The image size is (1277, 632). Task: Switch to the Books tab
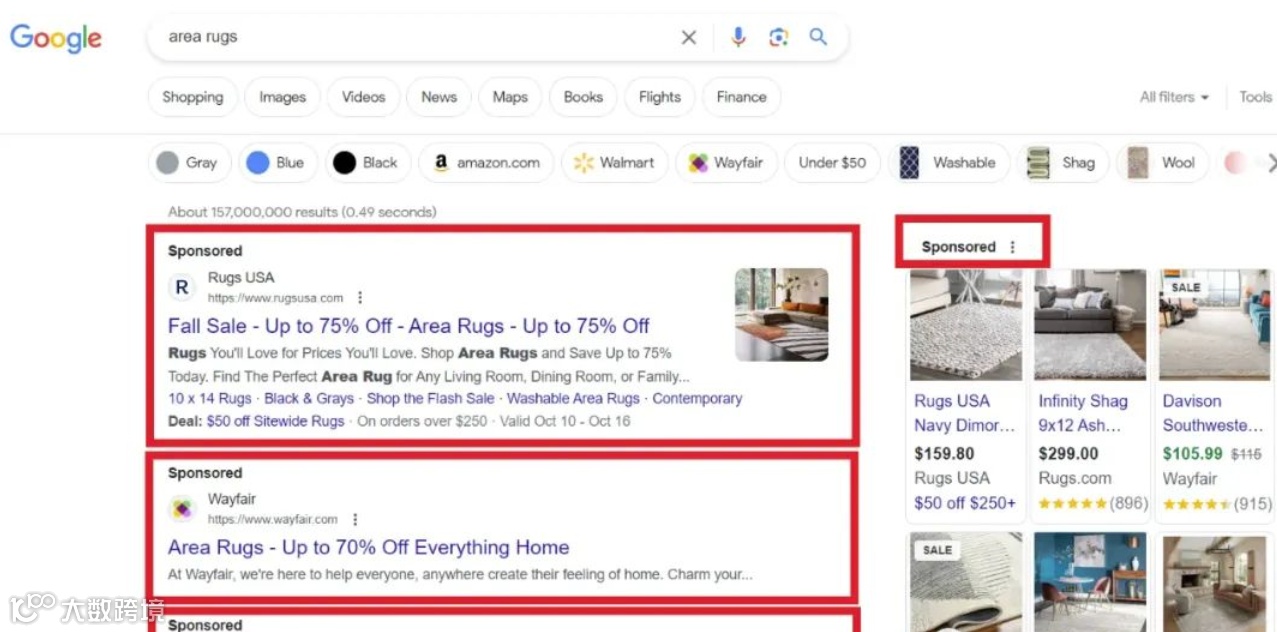click(583, 97)
